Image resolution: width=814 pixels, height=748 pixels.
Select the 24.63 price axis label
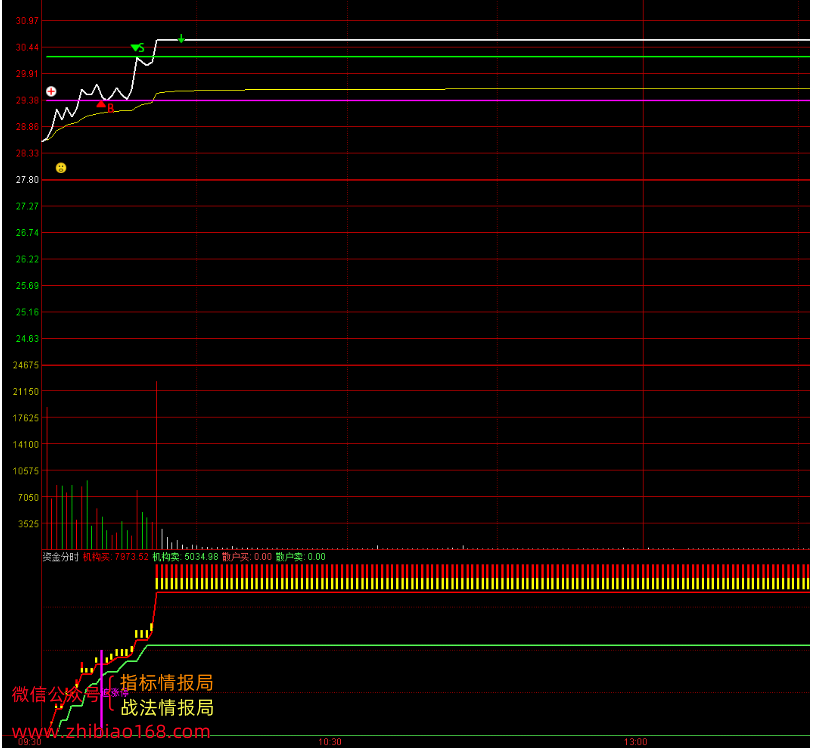[27, 338]
